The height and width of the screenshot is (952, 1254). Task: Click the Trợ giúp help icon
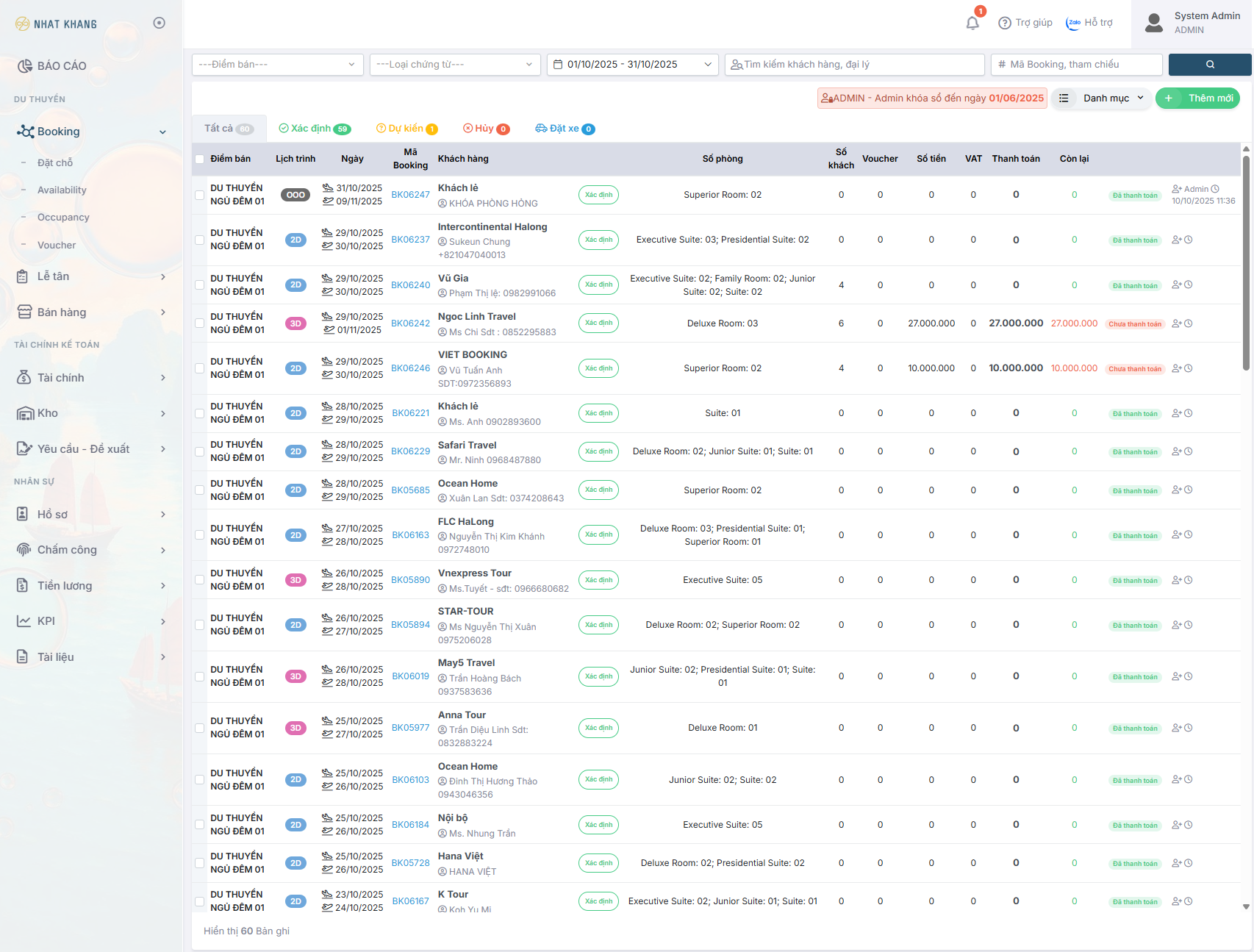click(x=1004, y=23)
